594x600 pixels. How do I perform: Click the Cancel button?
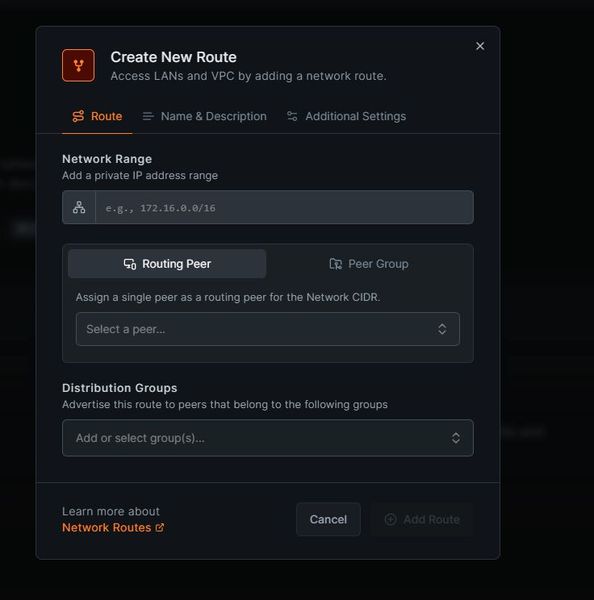tap(328, 519)
